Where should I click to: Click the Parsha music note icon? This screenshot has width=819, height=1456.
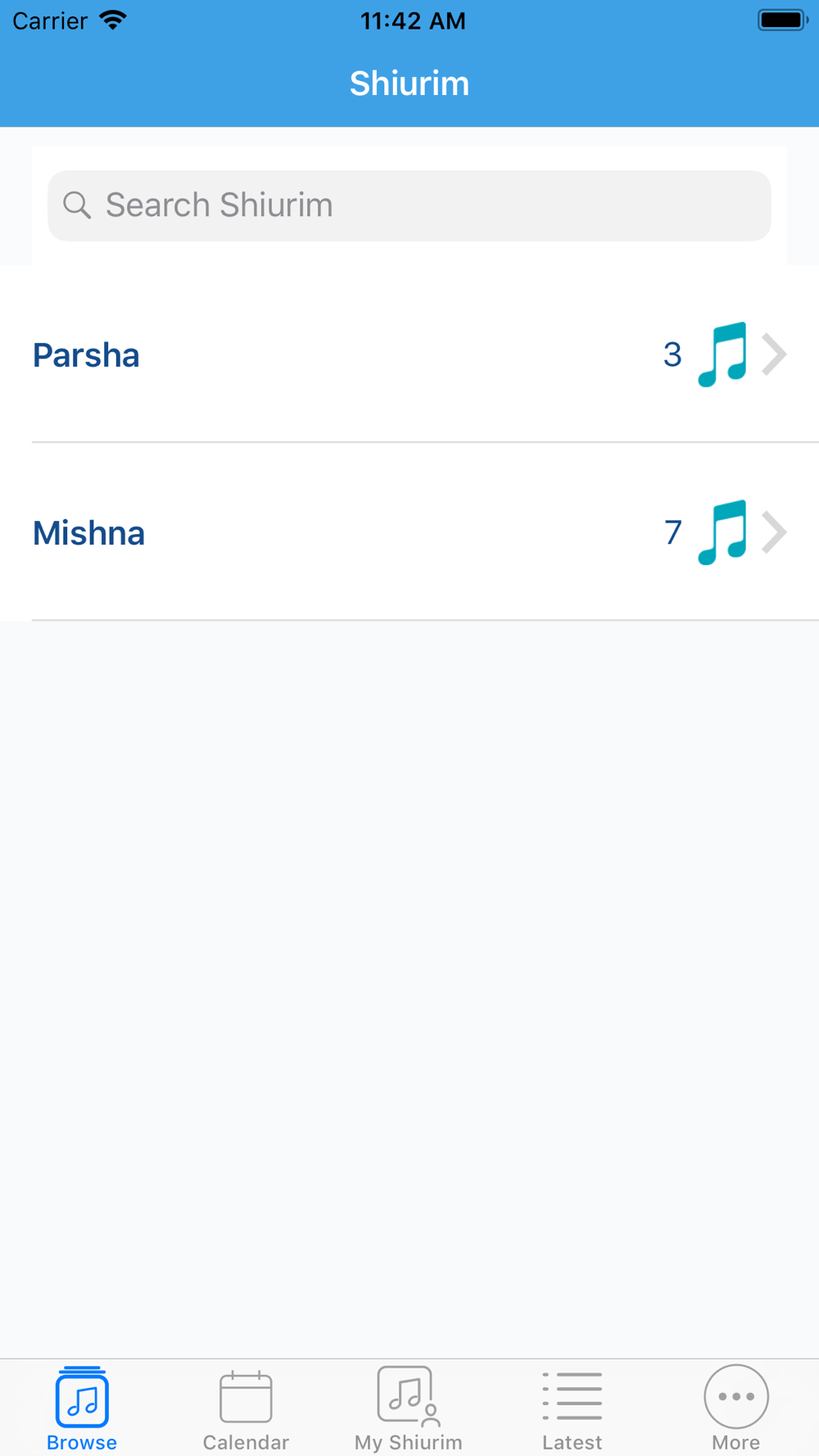point(722,355)
